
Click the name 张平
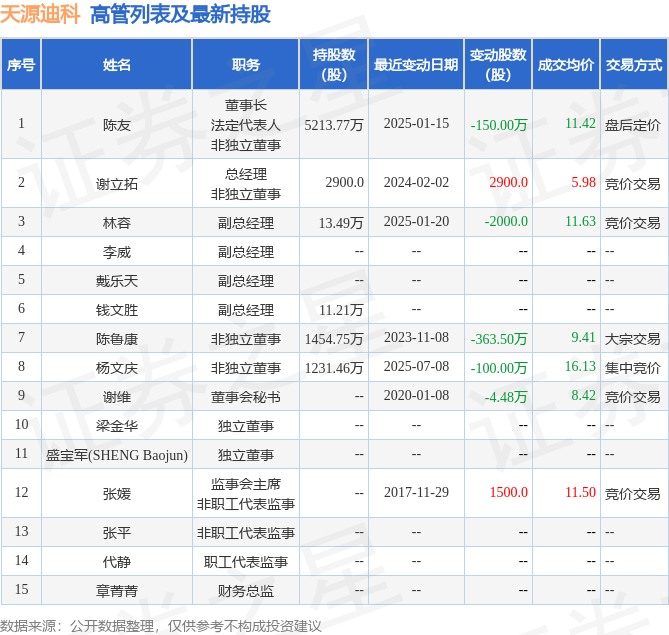click(x=116, y=533)
